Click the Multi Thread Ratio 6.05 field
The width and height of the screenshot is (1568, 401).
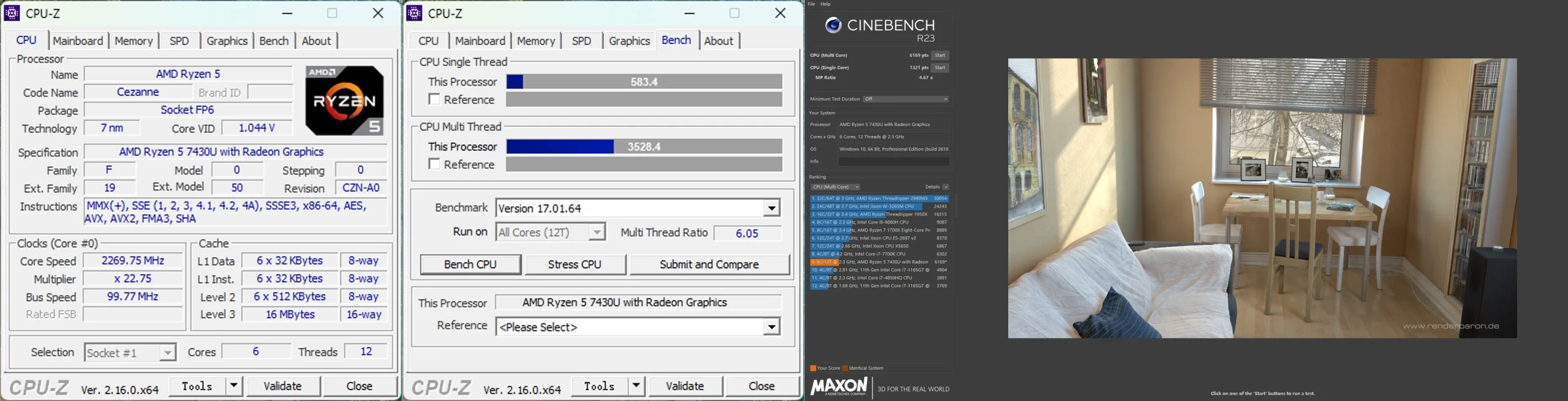coord(747,233)
